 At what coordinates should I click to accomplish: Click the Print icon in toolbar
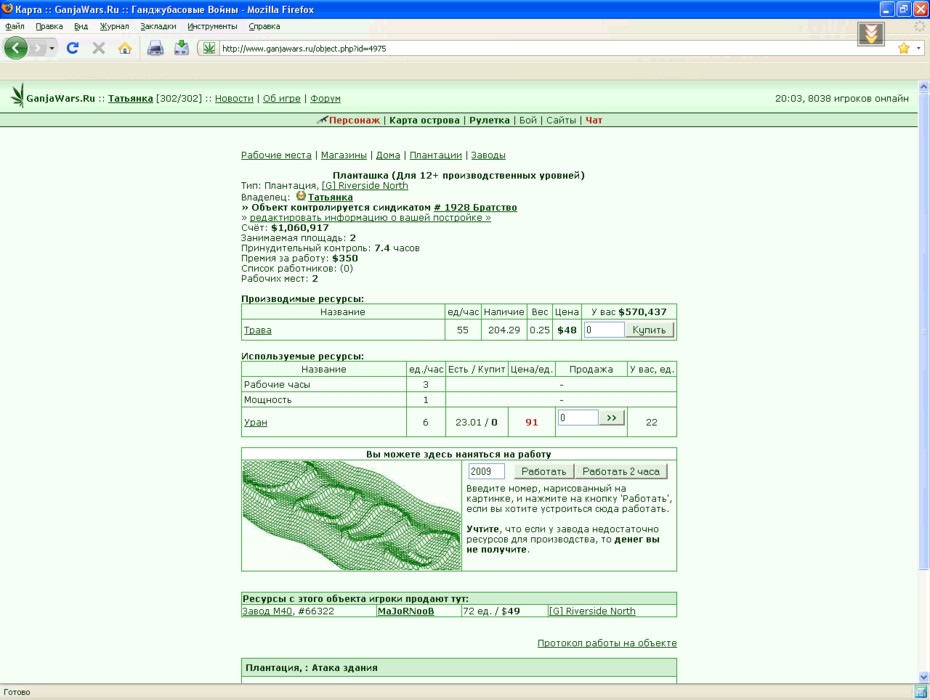click(155, 48)
